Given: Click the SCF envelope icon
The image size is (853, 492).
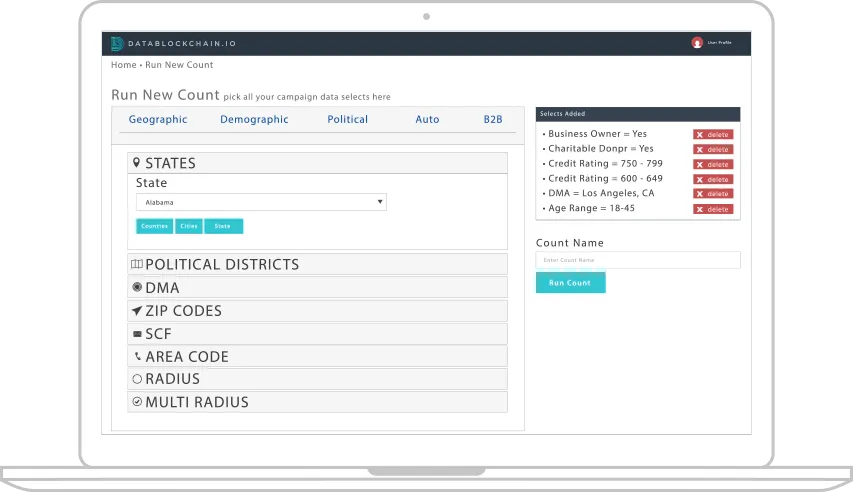Looking at the screenshot, I should point(137,334).
